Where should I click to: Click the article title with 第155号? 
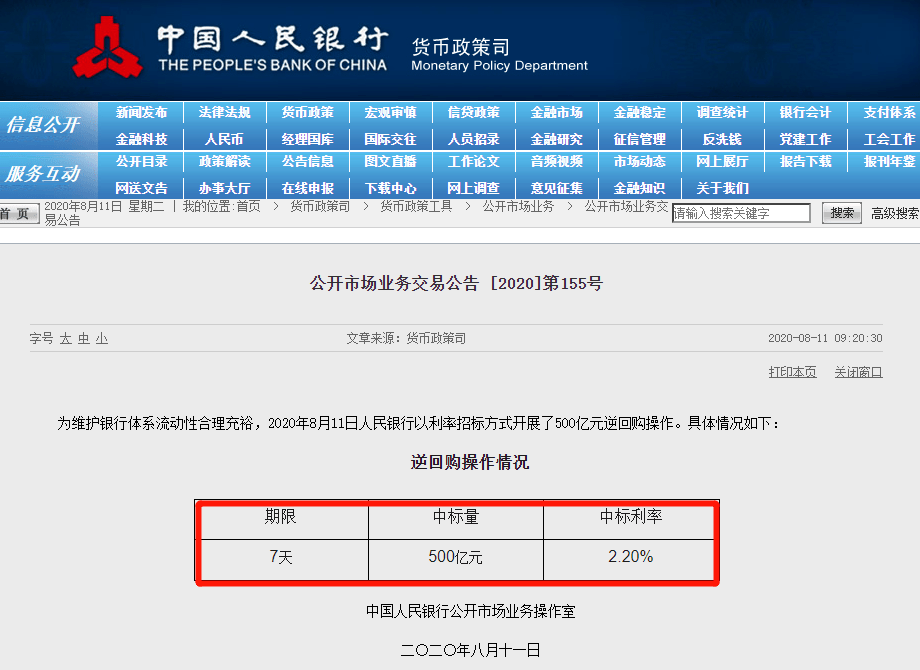click(456, 283)
